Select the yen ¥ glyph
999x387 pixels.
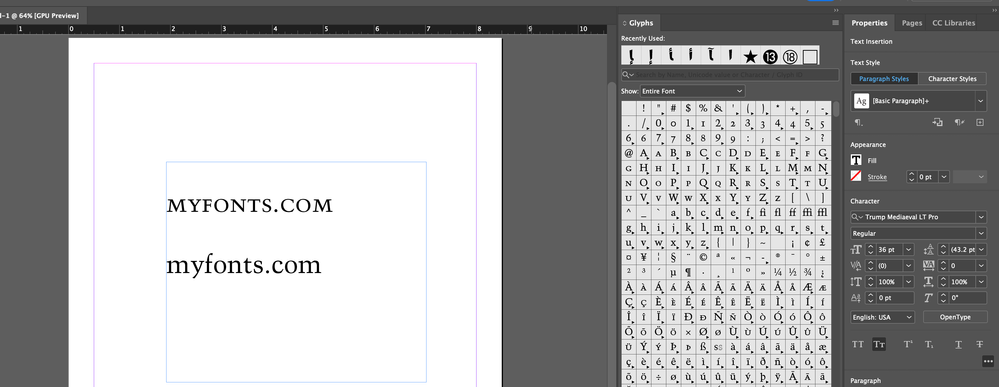pos(643,258)
